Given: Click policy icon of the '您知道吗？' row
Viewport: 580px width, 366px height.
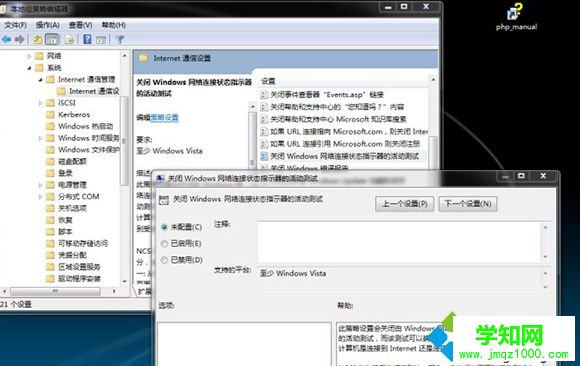Looking at the screenshot, I should [x=264, y=107].
